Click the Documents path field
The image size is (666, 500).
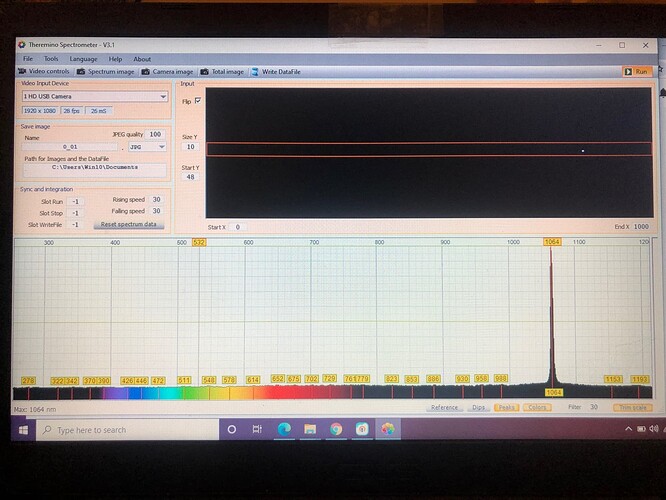pyautogui.click(x=95, y=170)
